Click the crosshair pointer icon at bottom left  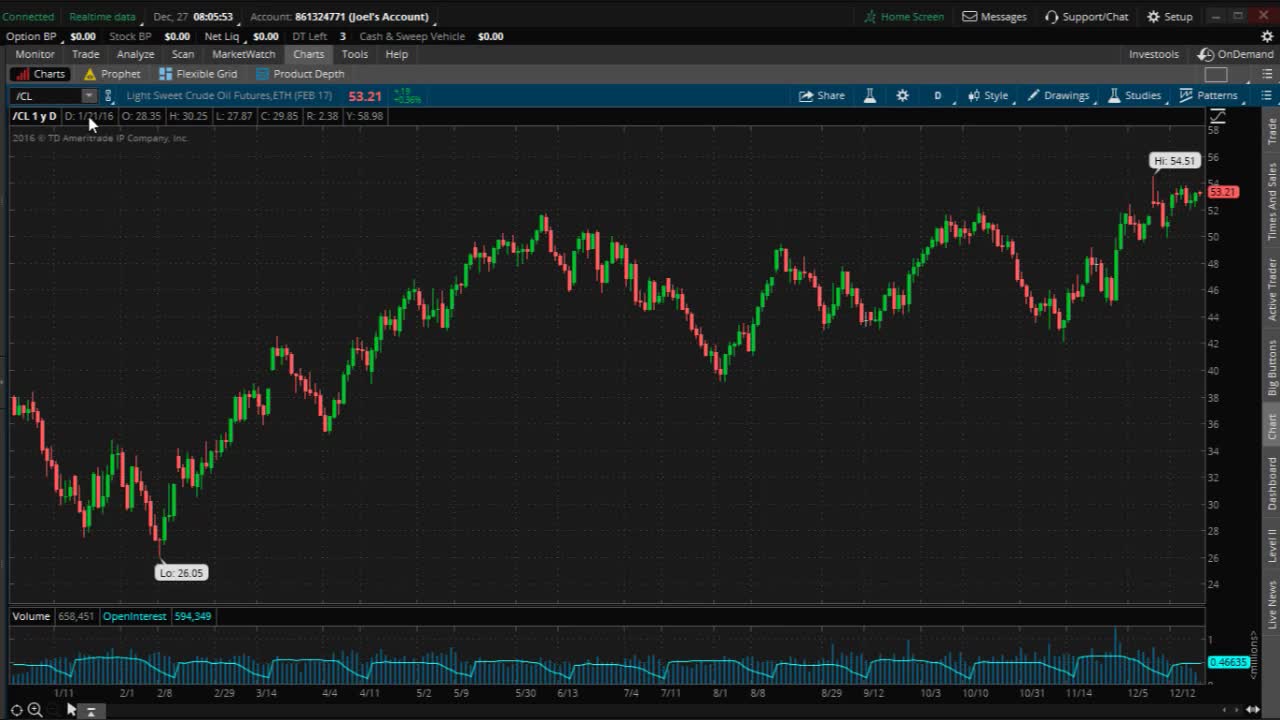point(17,710)
